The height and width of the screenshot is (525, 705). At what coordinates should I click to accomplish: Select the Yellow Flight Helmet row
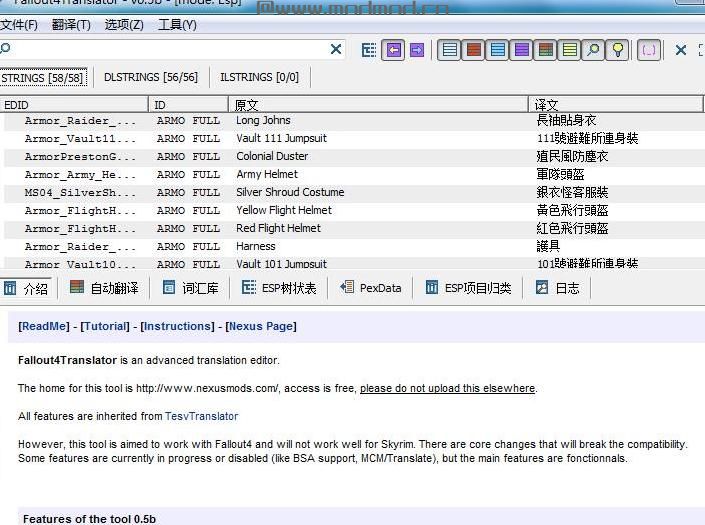coord(354,210)
